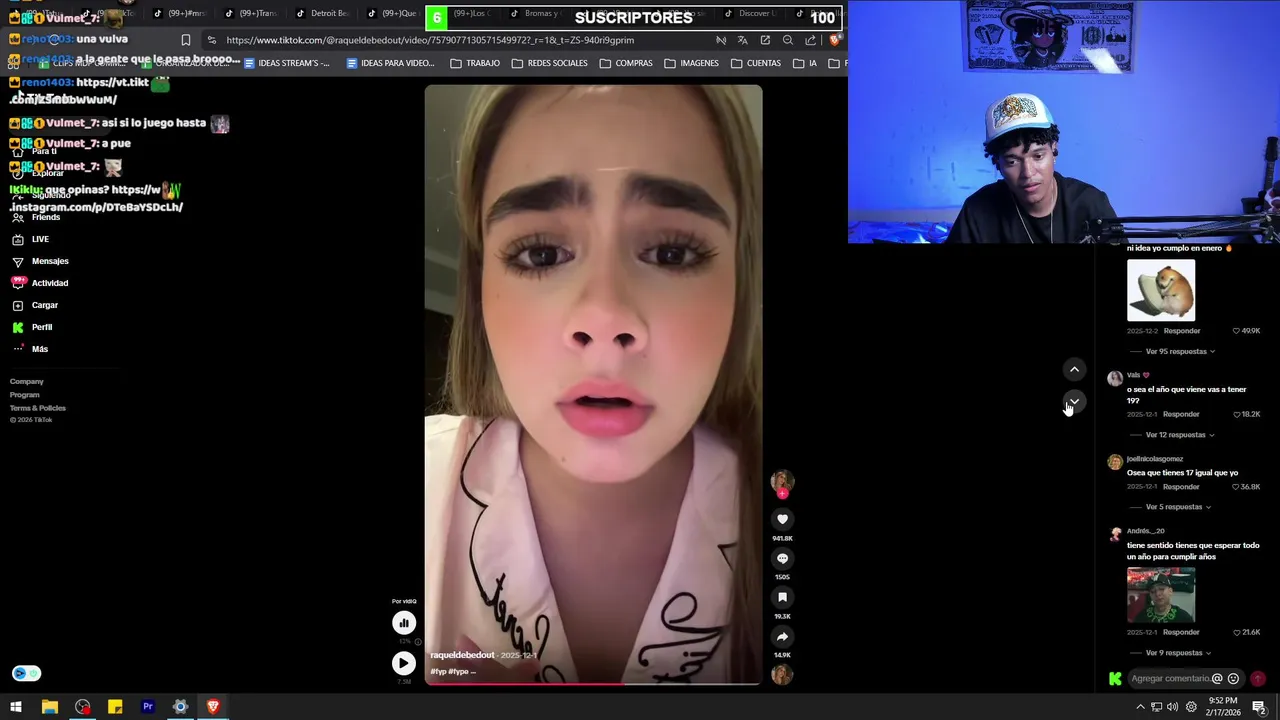The width and height of the screenshot is (1280, 720).
Task: Go to next video with down chevron
Action: click(x=1074, y=402)
